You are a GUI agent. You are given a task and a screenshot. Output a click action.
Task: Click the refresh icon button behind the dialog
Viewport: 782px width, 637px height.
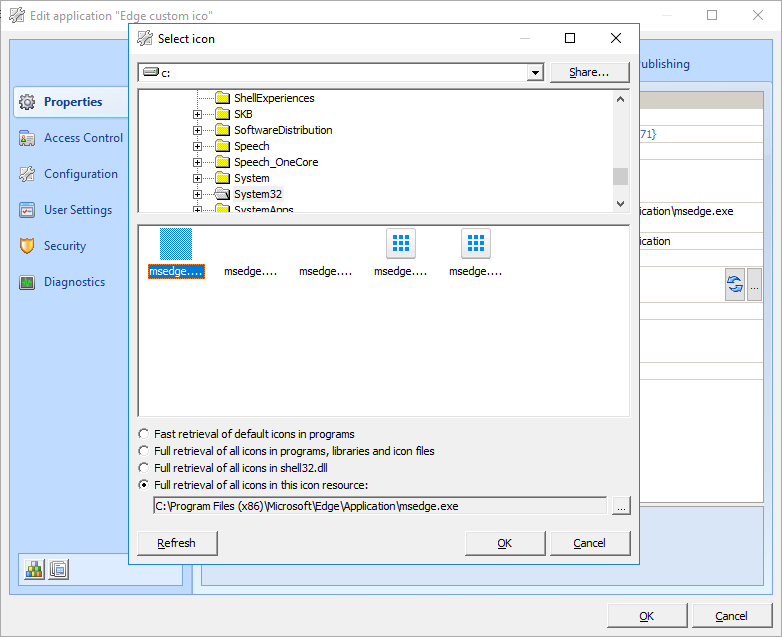coord(735,285)
